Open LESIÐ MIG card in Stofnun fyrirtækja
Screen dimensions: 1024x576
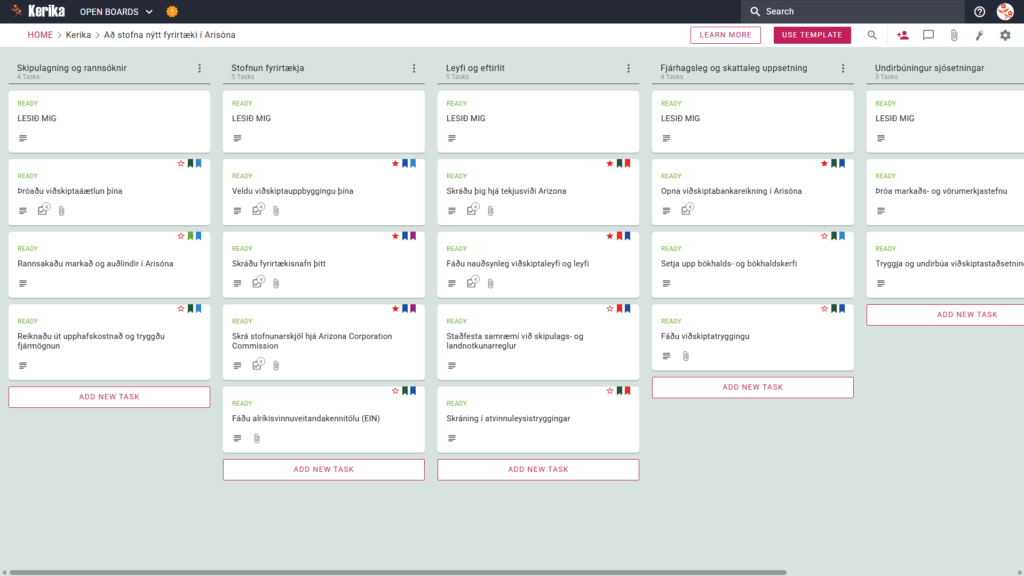click(324, 121)
